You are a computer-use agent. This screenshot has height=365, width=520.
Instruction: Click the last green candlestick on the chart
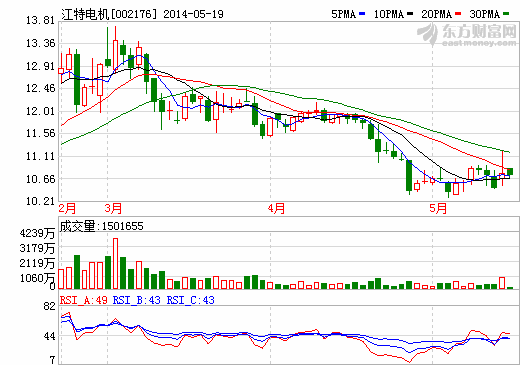tap(510, 172)
